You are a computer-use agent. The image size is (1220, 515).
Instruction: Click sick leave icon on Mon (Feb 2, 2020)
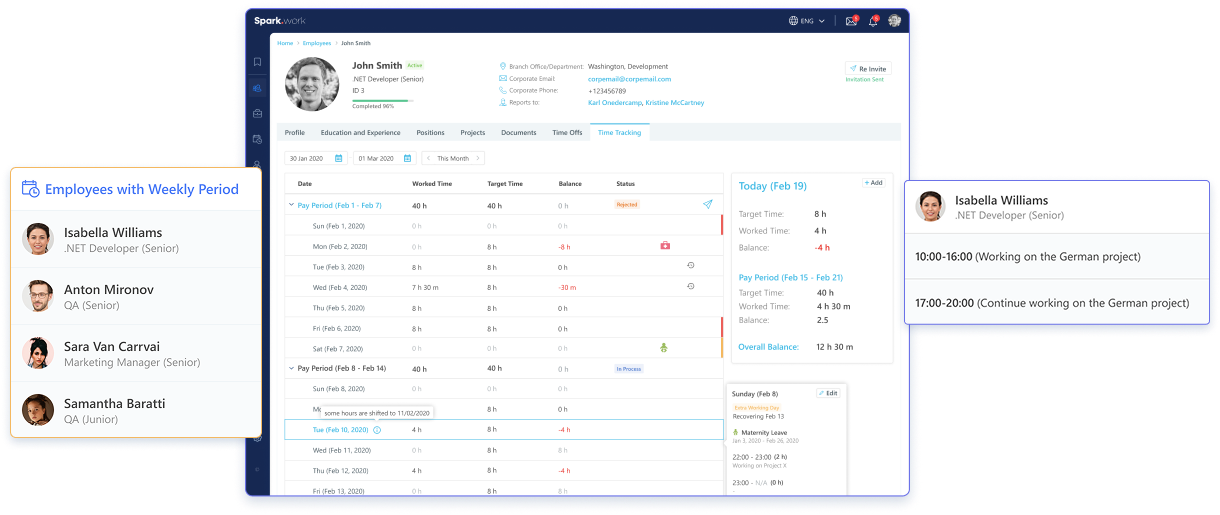(x=664, y=245)
